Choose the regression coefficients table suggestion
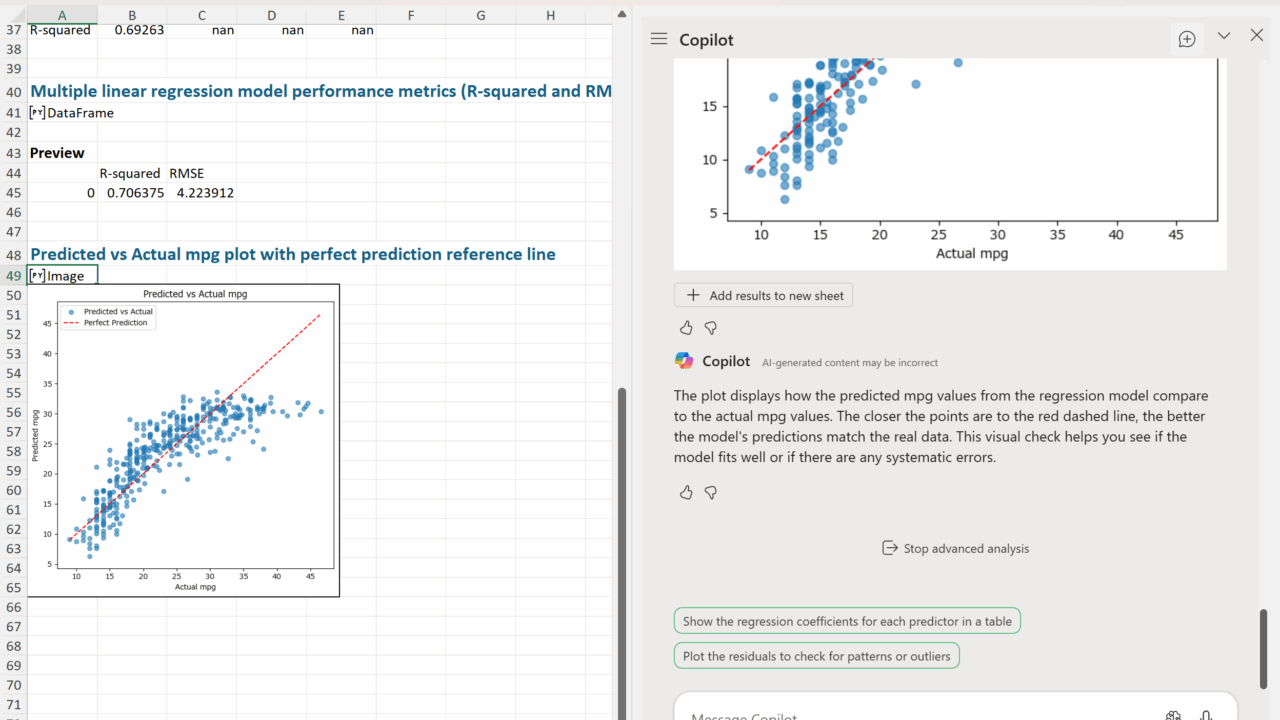This screenshot has width=1280, height=720. pos(847,621)
